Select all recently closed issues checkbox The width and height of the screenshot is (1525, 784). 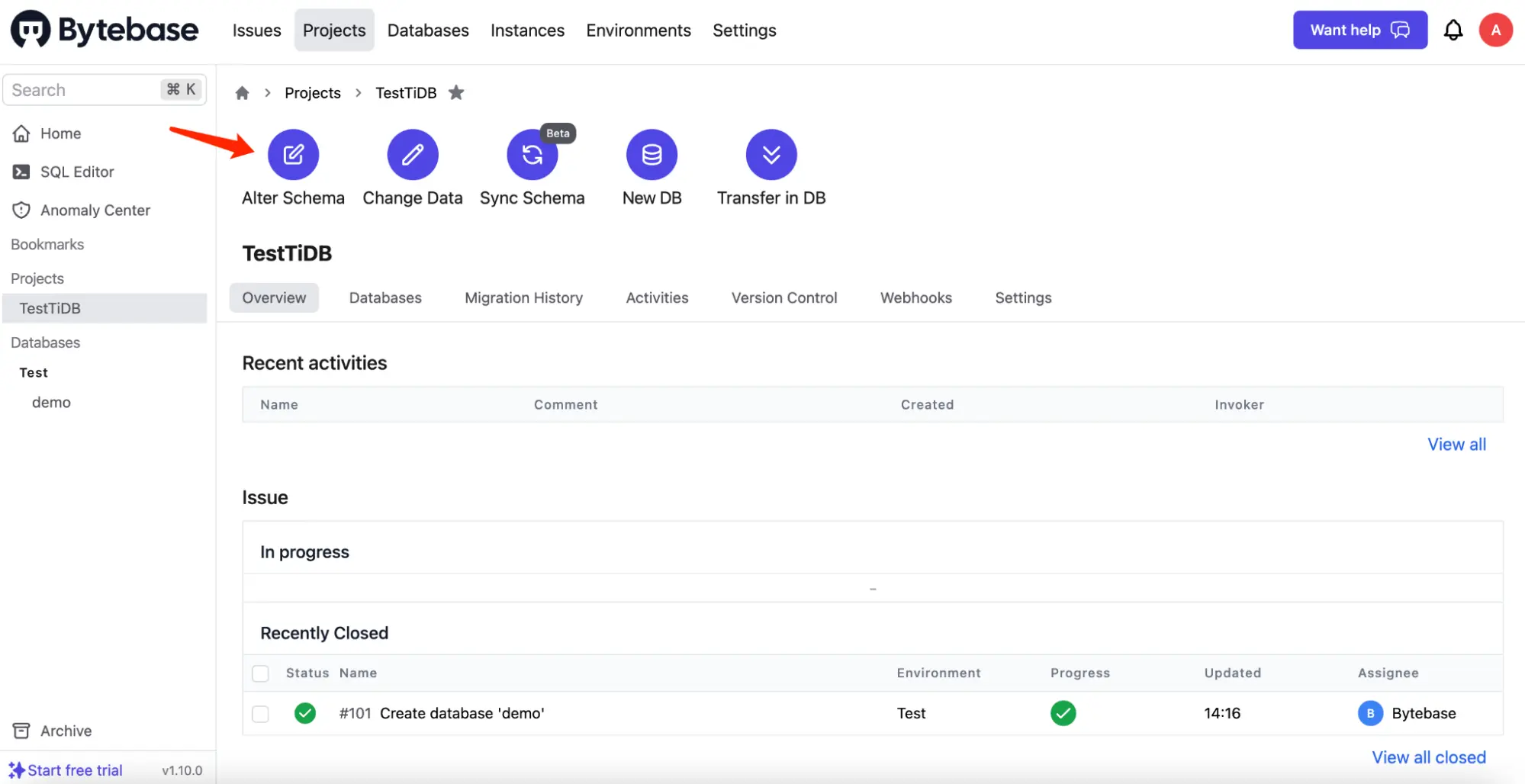click(260, 673)
